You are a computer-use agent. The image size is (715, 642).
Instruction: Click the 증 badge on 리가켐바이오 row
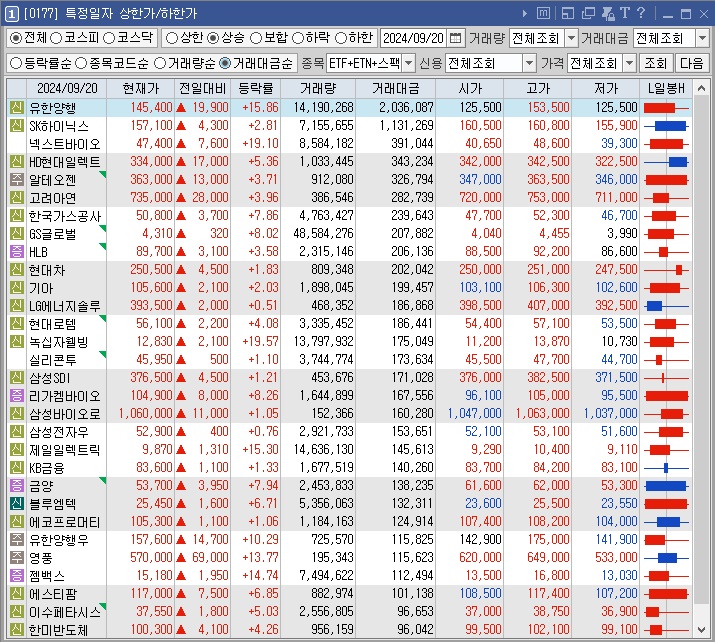16,395
